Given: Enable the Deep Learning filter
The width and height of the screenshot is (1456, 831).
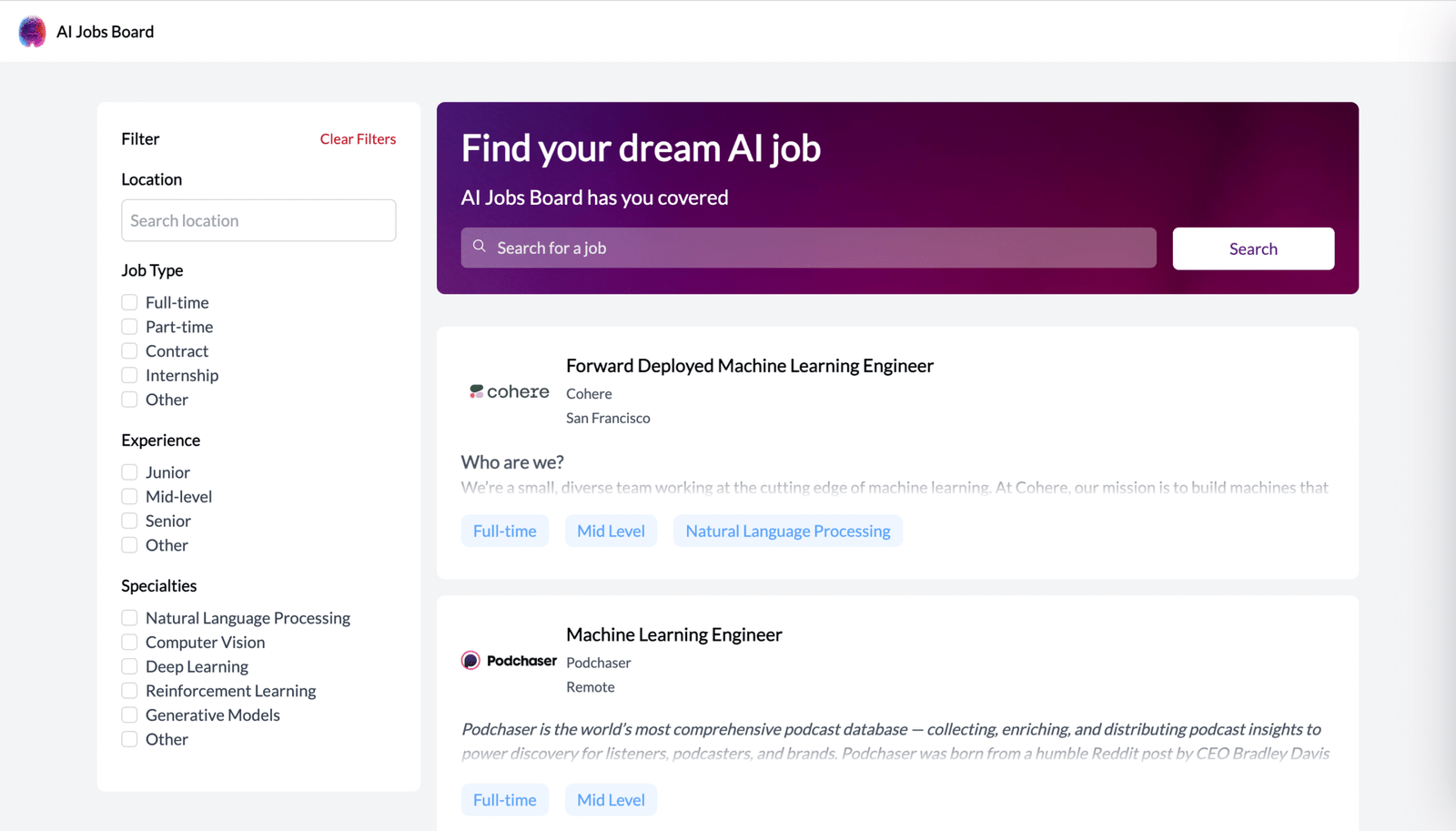Looking at the screenshot, I should (129, 666).
